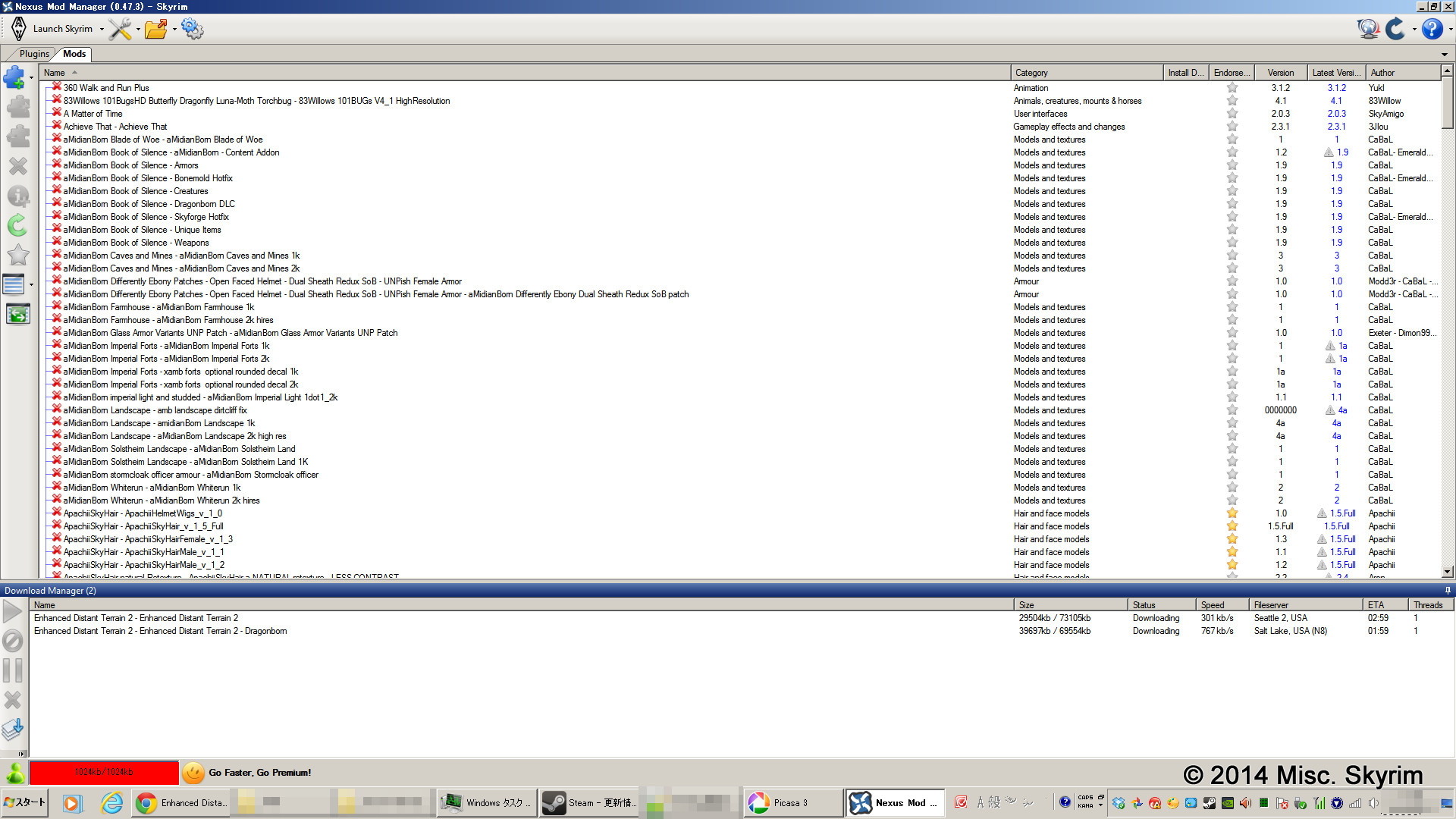Open the Launch Skyrim dropdown arrow
This screenshot has height=819, width=1456.
pos(102,30)
